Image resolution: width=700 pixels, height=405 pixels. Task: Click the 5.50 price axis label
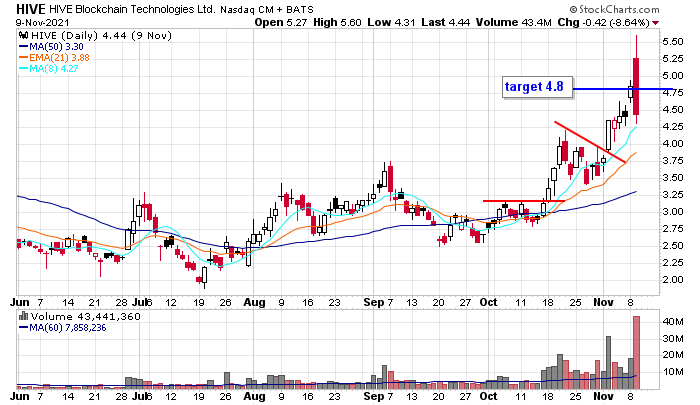(673, 42)
